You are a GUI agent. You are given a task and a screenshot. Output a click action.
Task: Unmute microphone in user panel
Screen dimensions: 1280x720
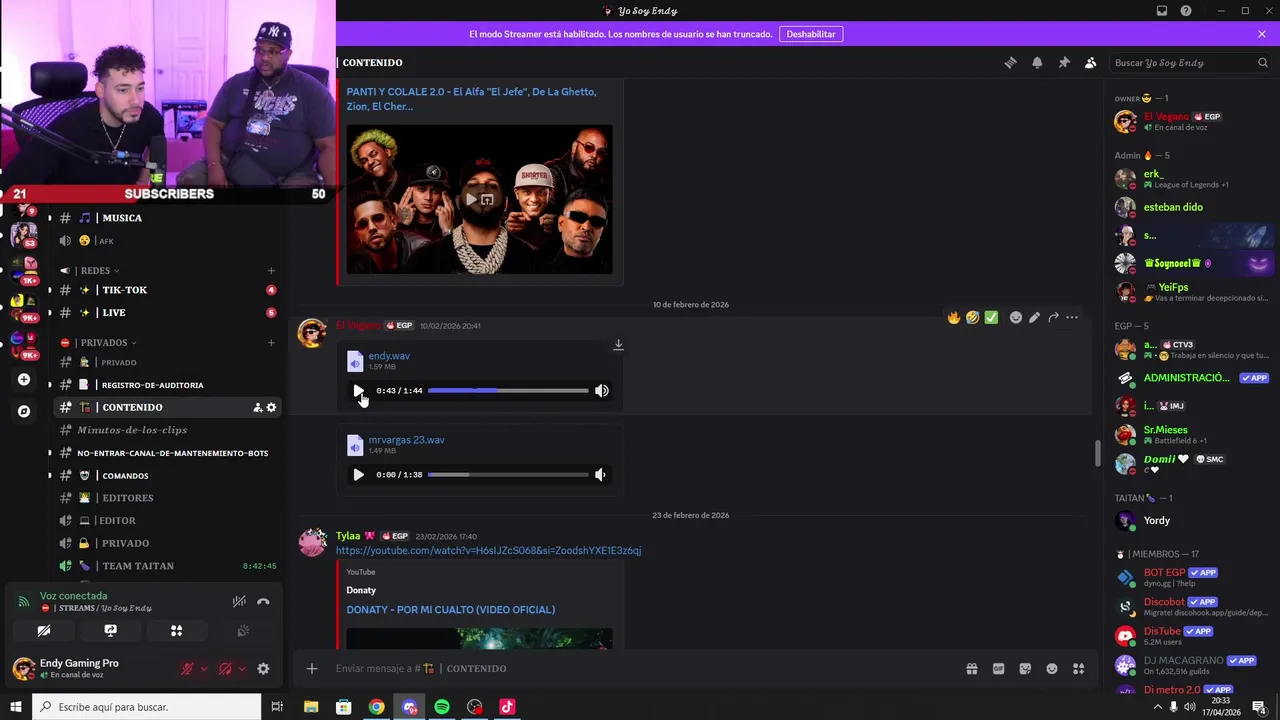[187, 669]
